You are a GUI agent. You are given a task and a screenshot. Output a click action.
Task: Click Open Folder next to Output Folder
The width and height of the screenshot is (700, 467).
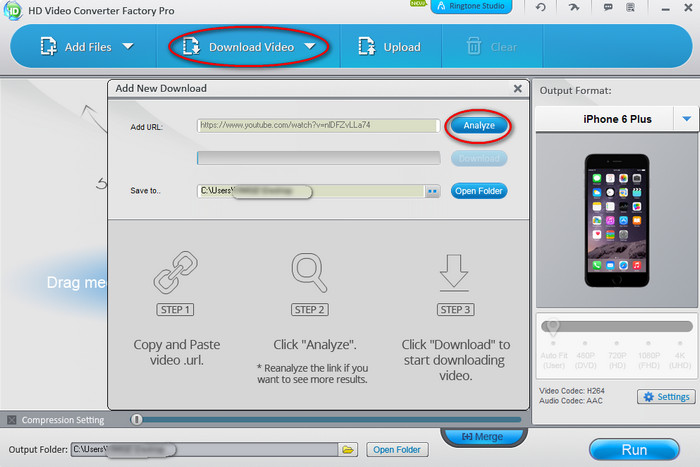click(x=397, y=450)
